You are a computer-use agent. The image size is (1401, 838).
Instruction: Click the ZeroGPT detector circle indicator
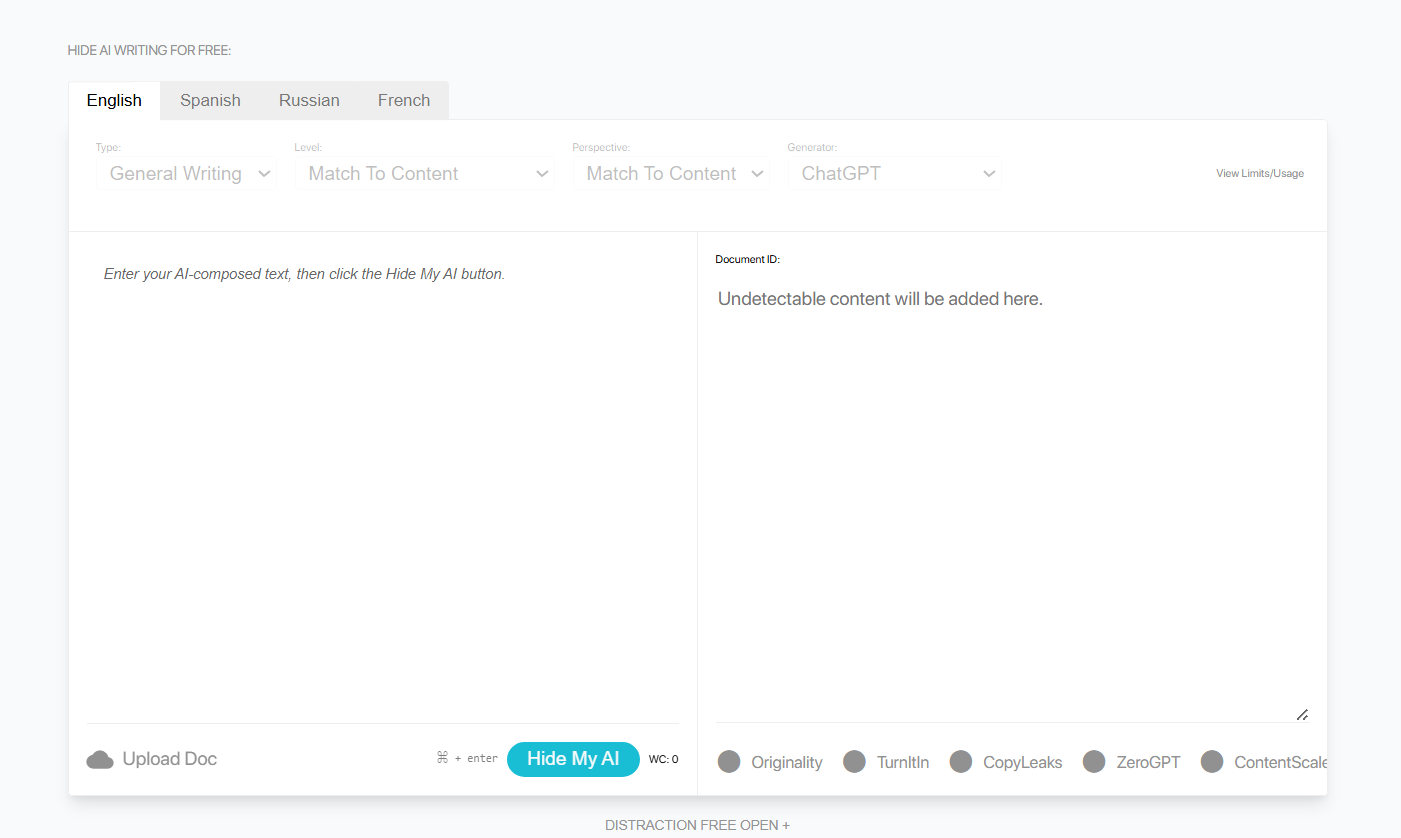tap(1094, 762)
